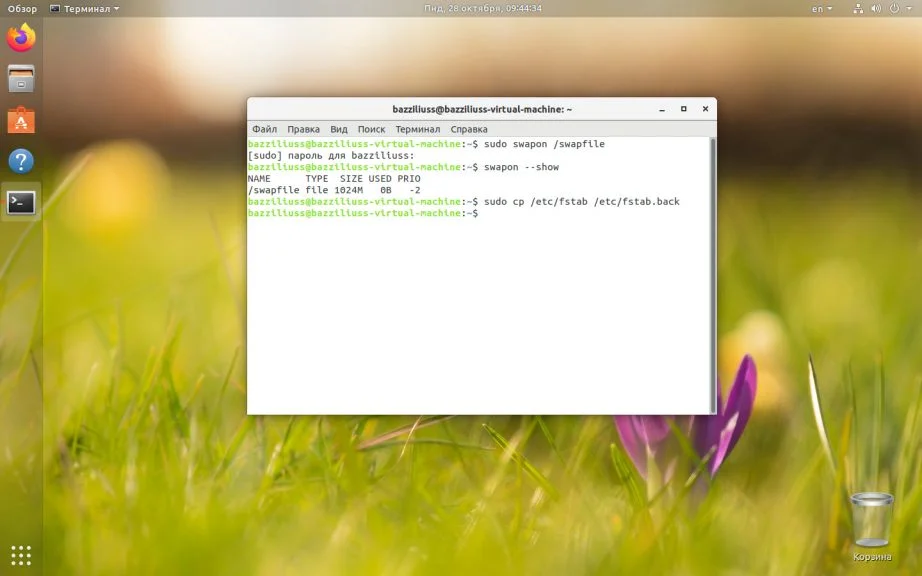Open the Поиск menu in terminal
Viewport: 922px width, 576px height.
[x=371, y=129]
